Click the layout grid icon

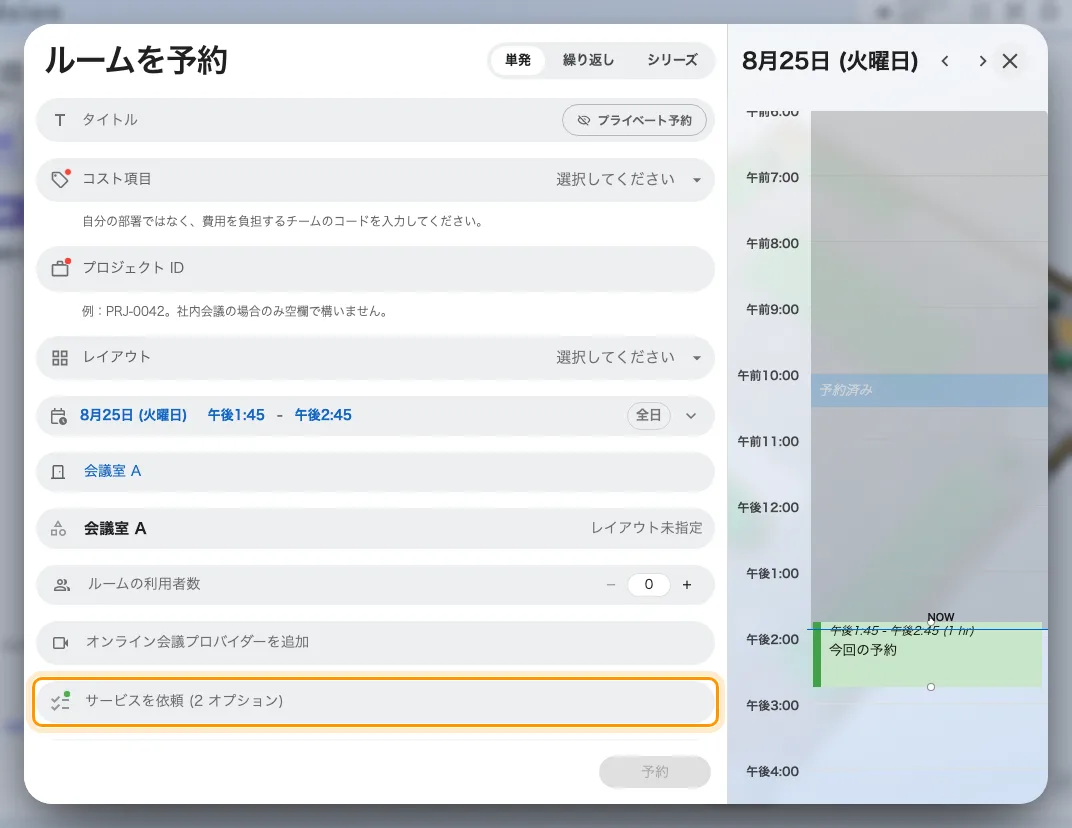click(x=60, y=358)
